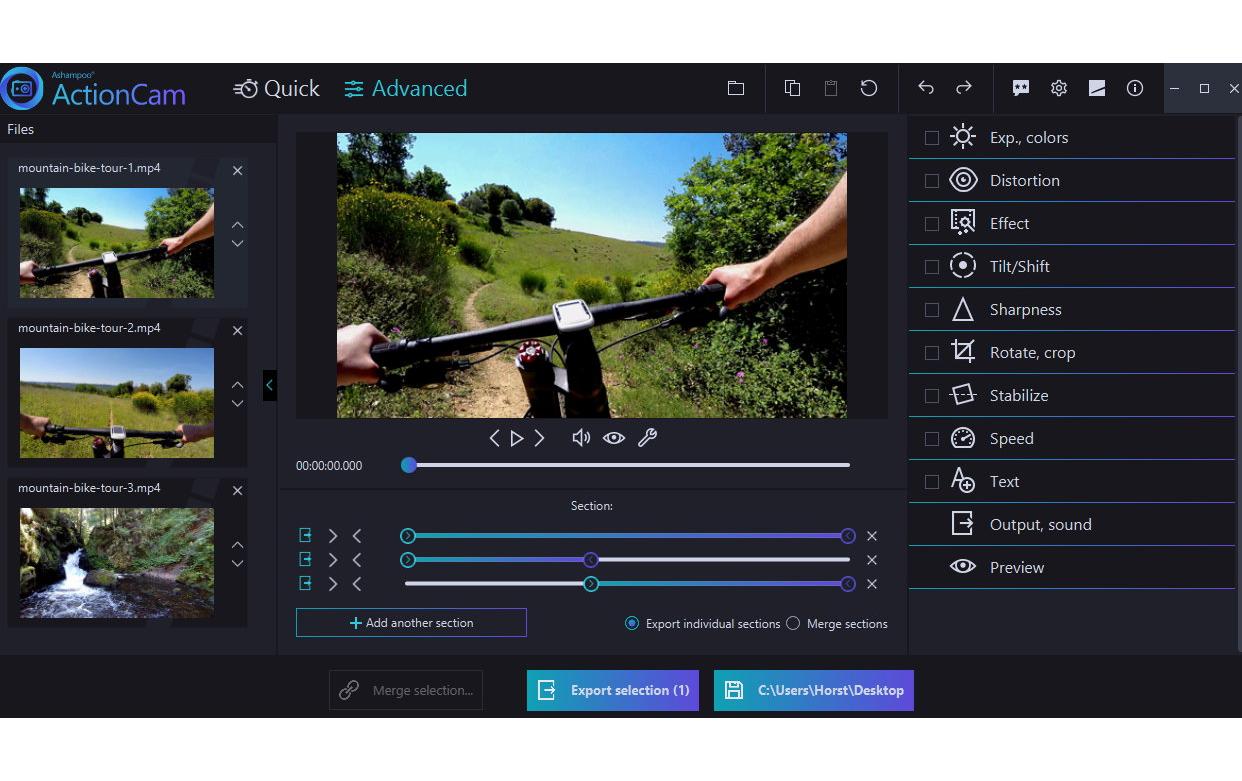The width and height of the screenshot is (1242, 781).
Task: Enable the Distortion checkbox
Action: coord(932,181)
